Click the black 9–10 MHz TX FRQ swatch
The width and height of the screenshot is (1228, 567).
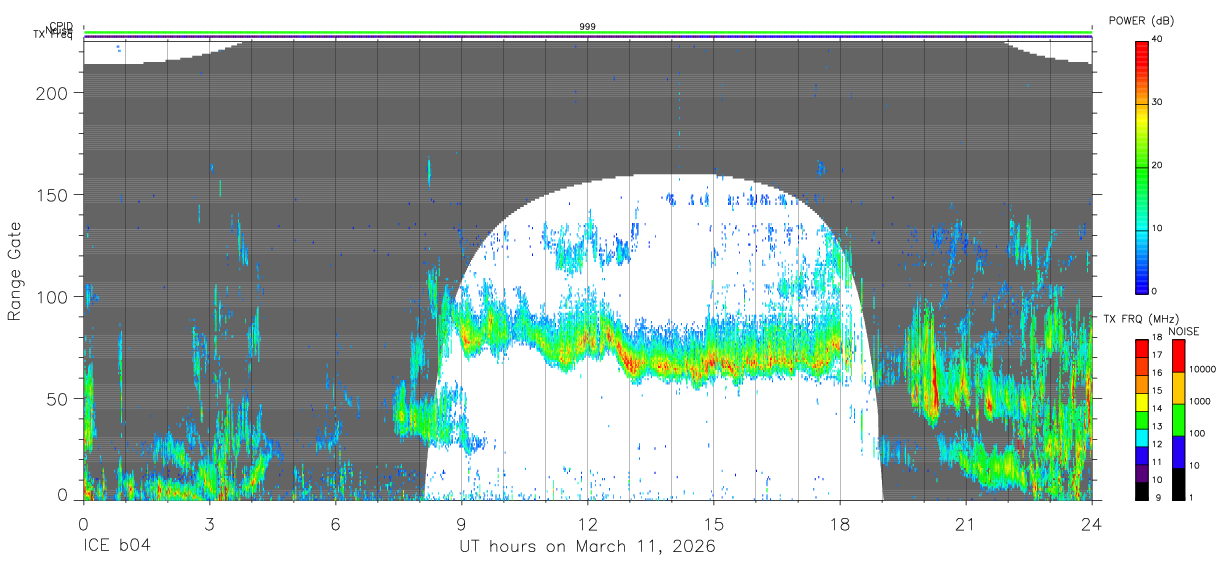[1142, 490]
